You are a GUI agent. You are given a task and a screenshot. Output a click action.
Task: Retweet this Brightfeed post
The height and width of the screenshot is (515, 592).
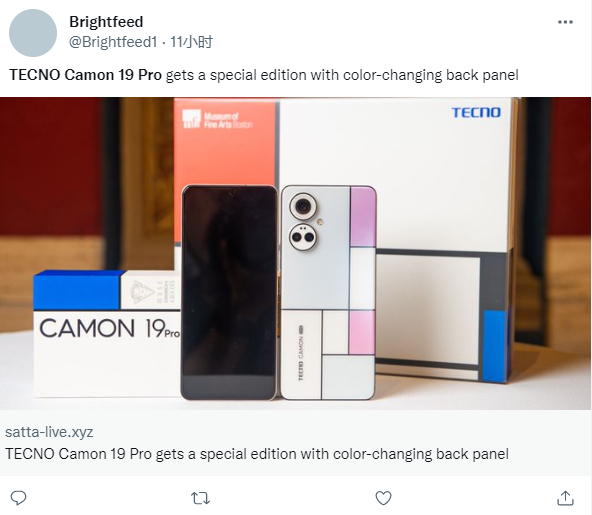pos(200,498)
